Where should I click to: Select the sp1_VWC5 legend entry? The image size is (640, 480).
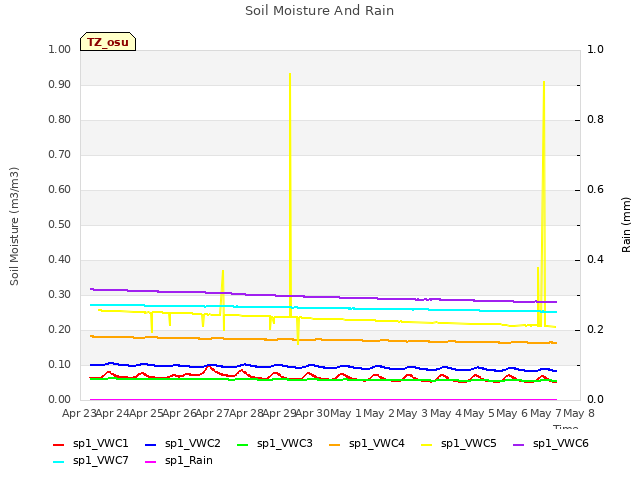[x=459, y=444]
